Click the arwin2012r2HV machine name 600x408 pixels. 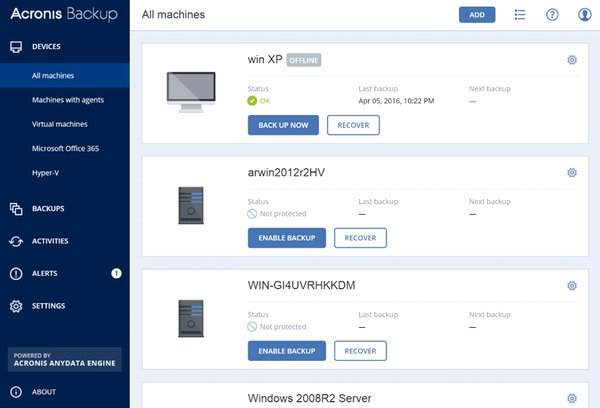[x=286, y=173]
